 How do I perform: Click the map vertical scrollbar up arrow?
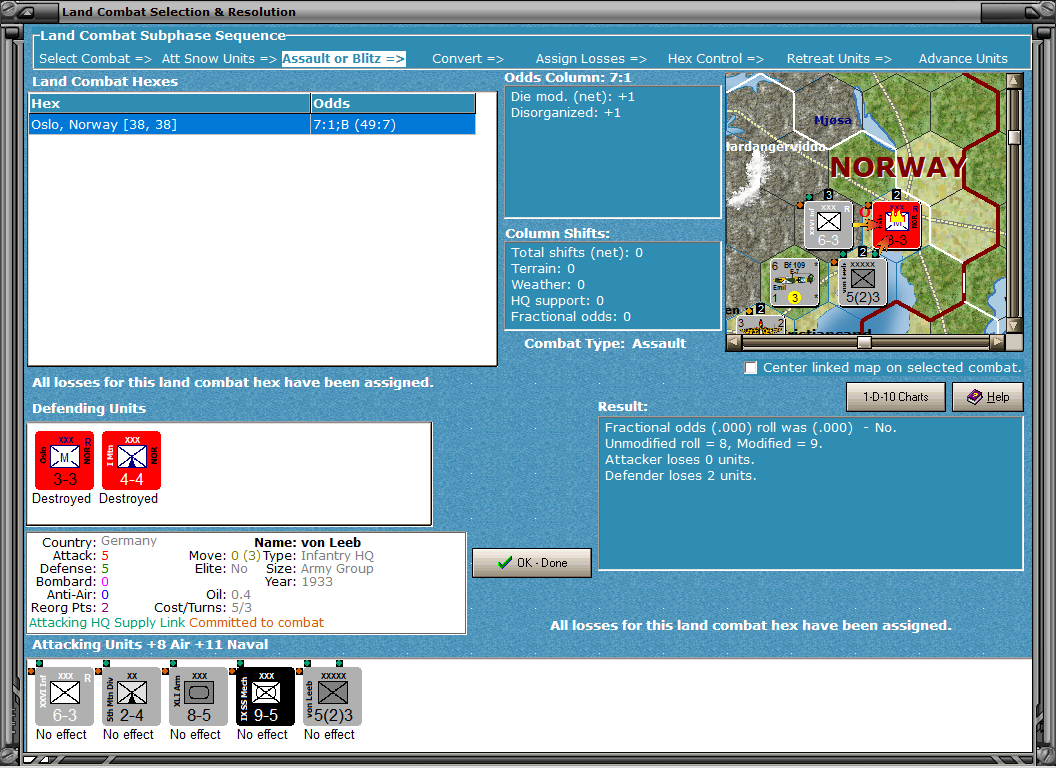1014,81
